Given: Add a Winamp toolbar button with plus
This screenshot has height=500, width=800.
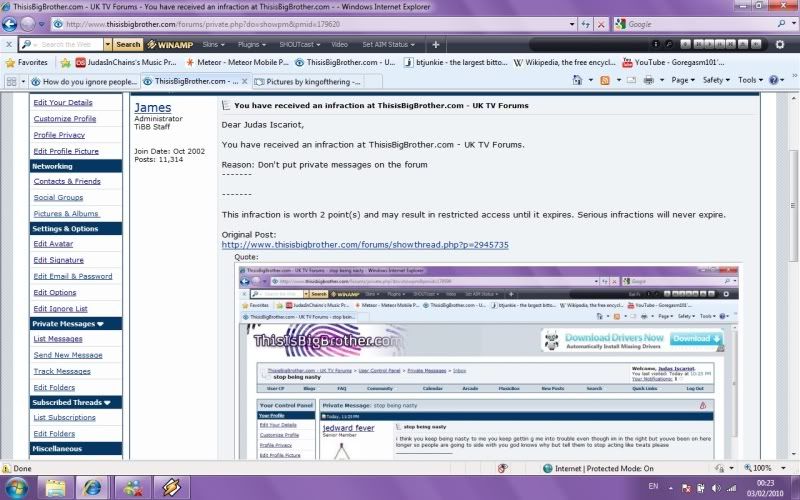Looking at the screenshot, I should click(x=436, y=45).
